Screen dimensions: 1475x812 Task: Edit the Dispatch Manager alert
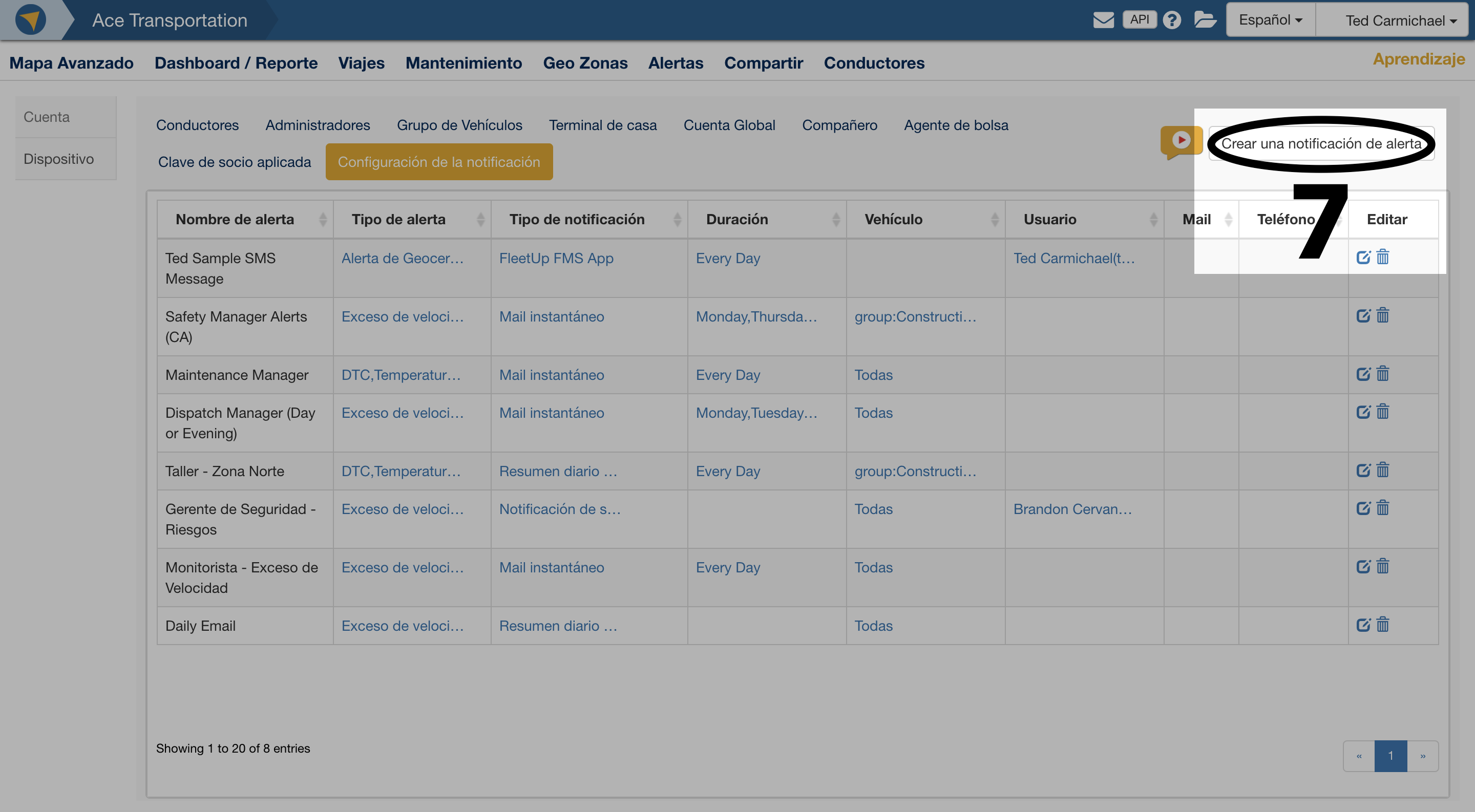coord(1363,412)
